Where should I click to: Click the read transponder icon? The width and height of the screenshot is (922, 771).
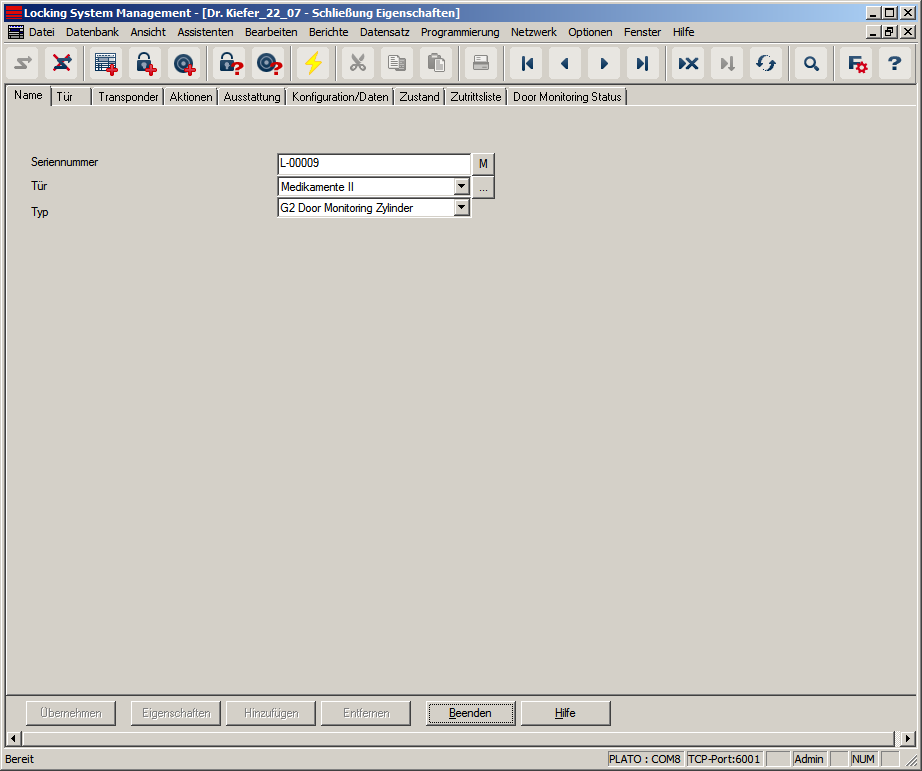(268, 64)
